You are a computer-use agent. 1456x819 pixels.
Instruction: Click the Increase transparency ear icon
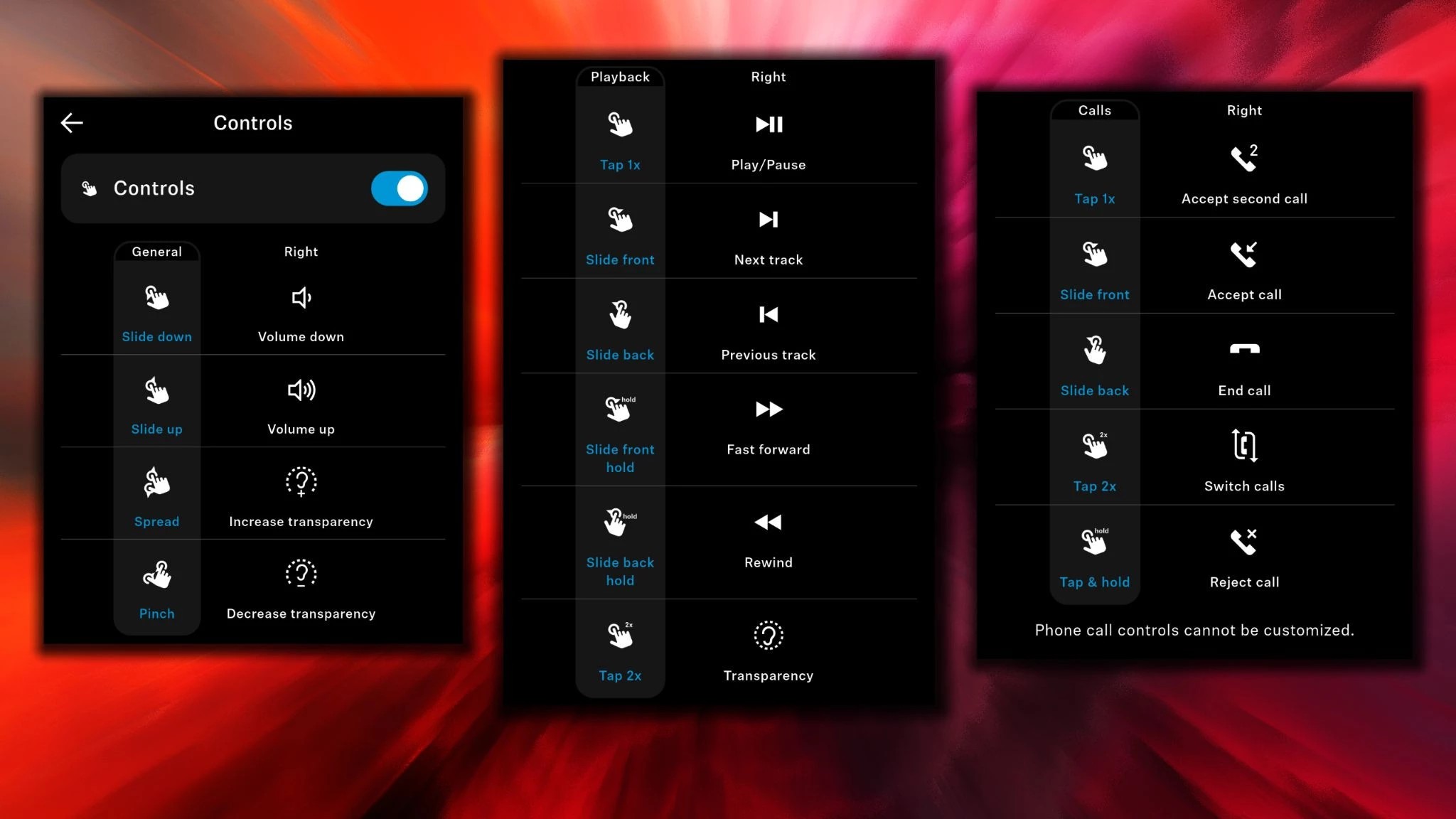pyautogui.click(x=301, y=482)
